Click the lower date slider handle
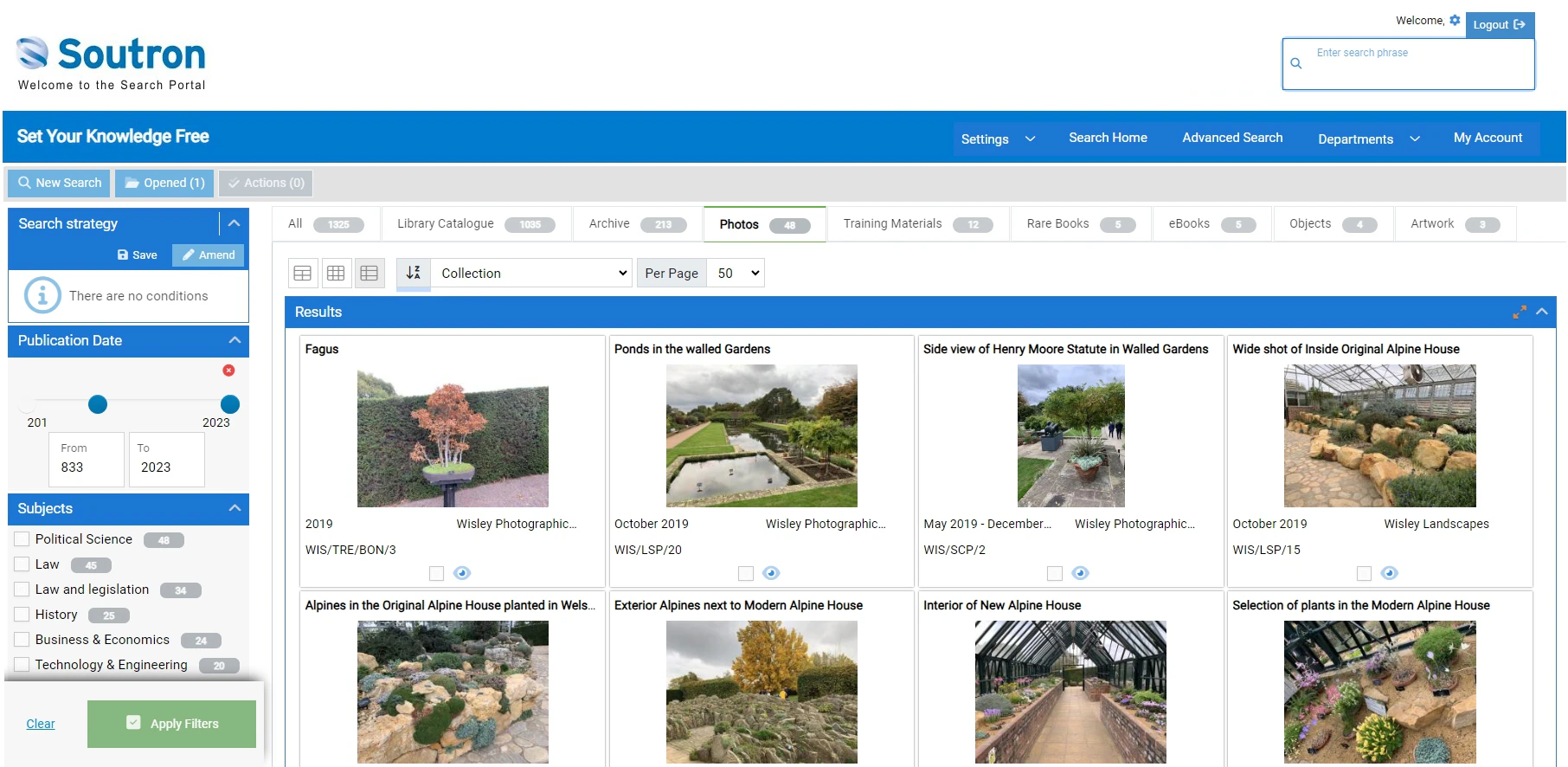The height and width of the screenshot is (767, 1568). click(x=98, y=404)
